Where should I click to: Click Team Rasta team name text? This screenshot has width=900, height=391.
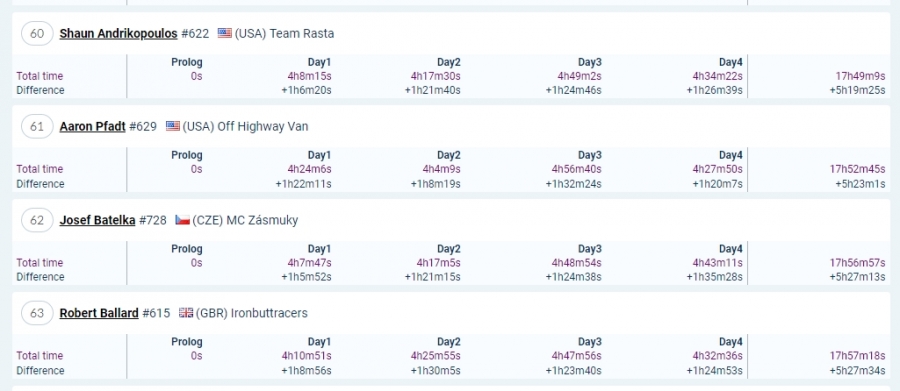[x=302, y=34]
